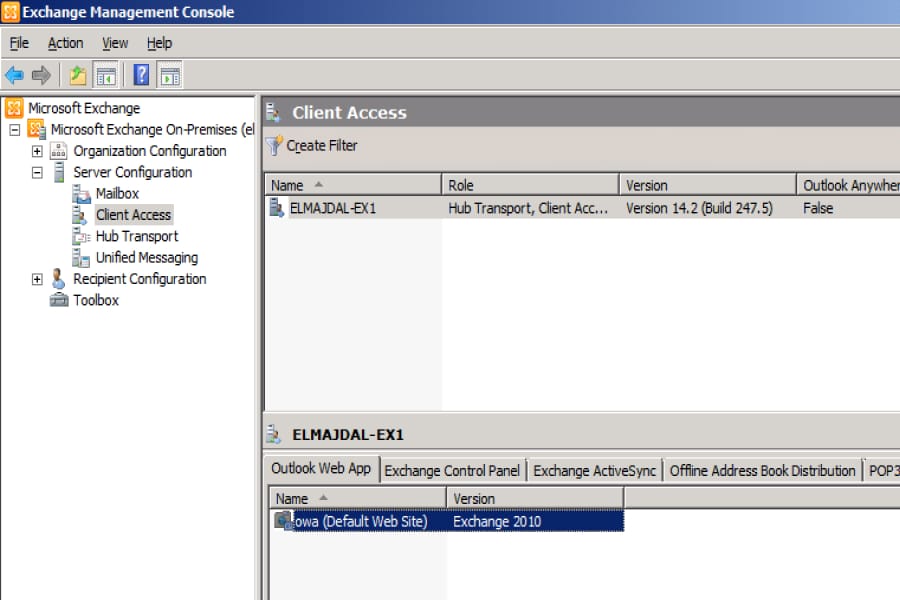This screenshot has width=900, height=600.
Task: Expand the Recipient Configuration node
Action: [x=37, y=279]
